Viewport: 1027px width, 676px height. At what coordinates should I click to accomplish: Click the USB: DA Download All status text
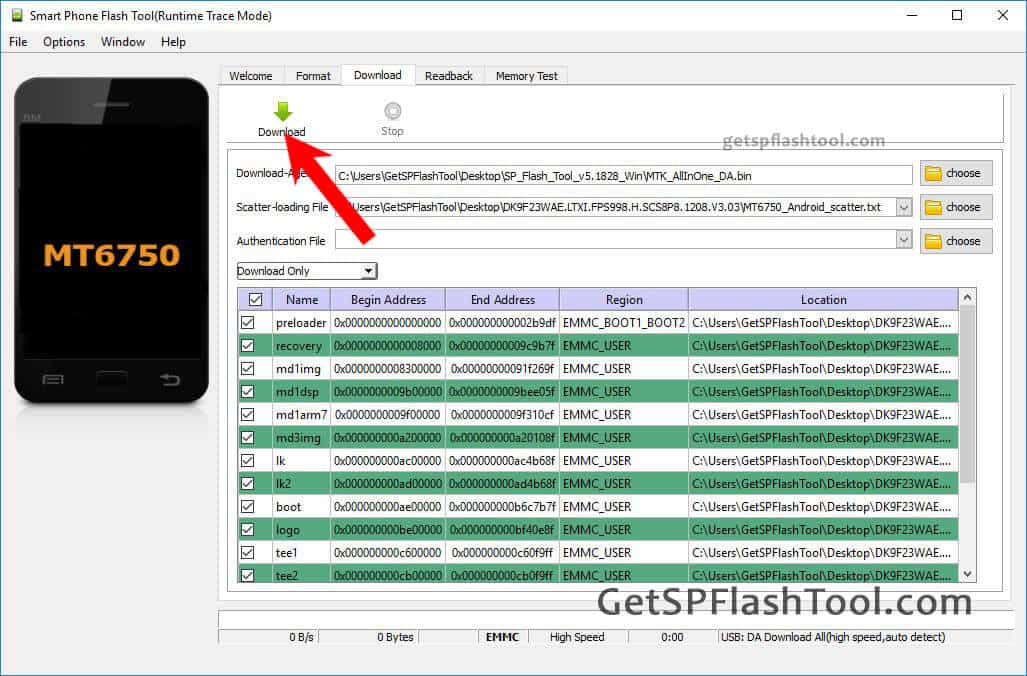click(832, 637)
